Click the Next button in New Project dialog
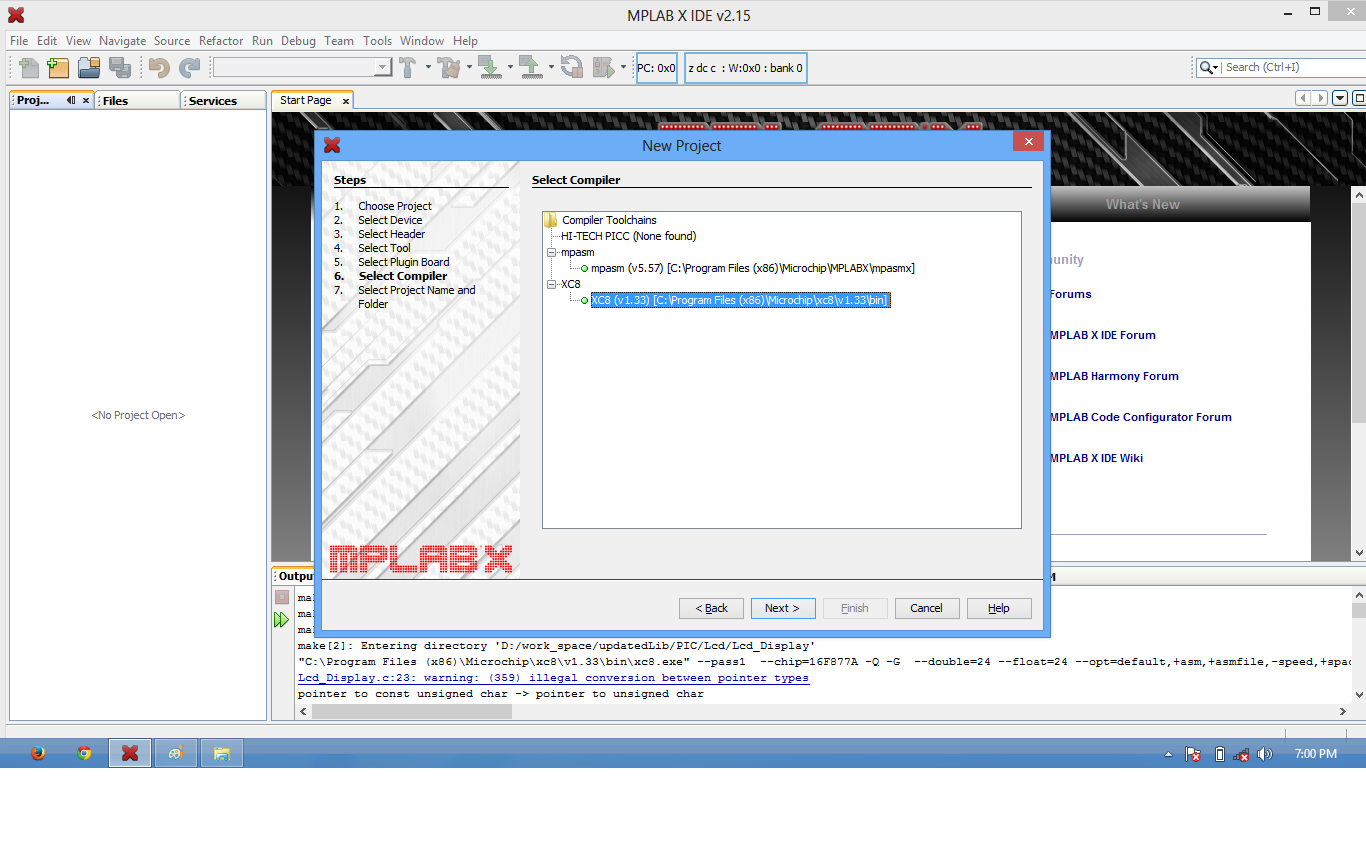 pyautogui.click(x=783, y=608)
